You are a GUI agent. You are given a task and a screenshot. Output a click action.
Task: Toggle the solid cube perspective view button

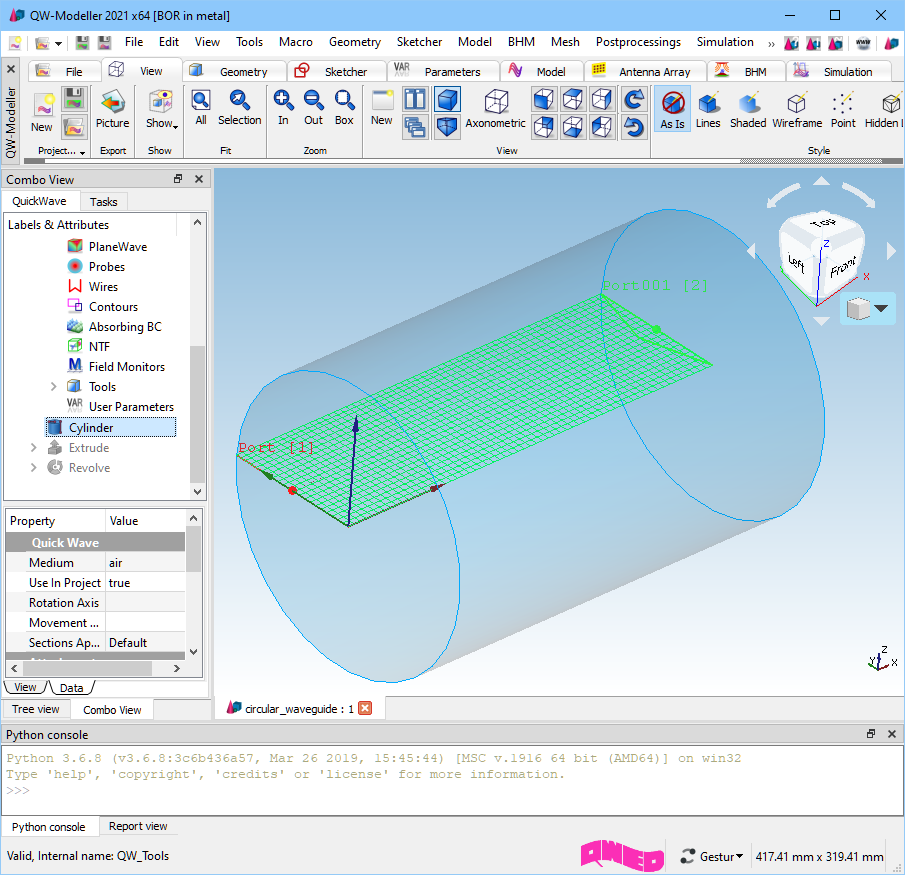tap(447, 99)
